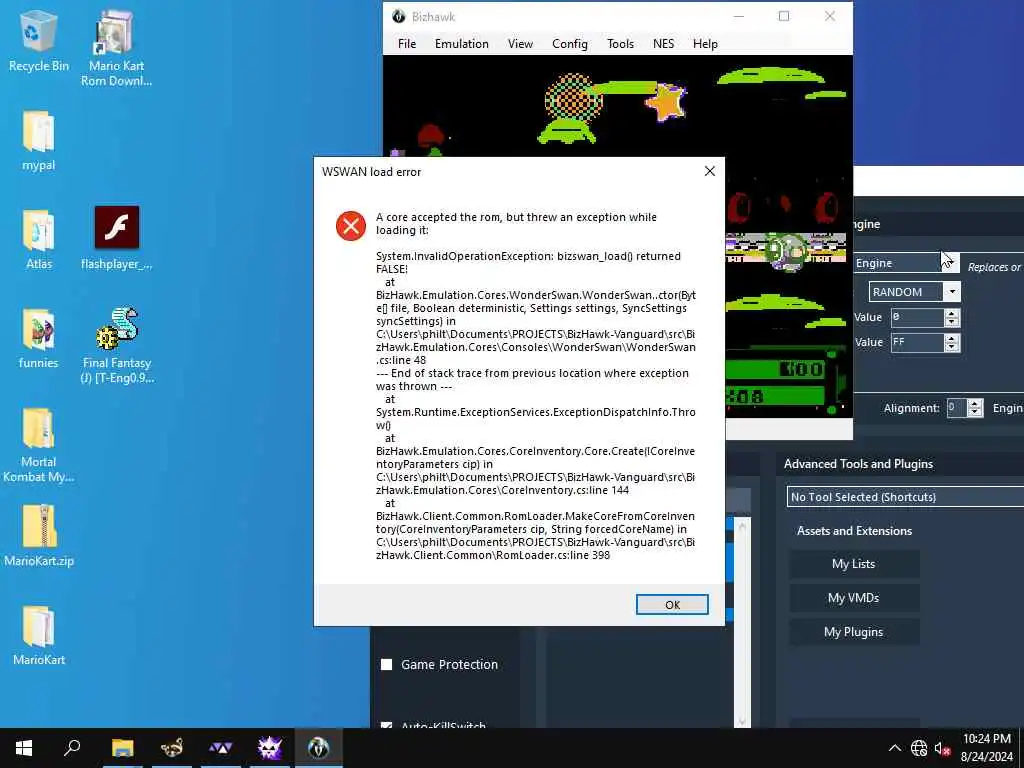The width and height of the screenshot is (1024, 768).
Task: Click the first Value field showing 0
Action: coord(917,317)
